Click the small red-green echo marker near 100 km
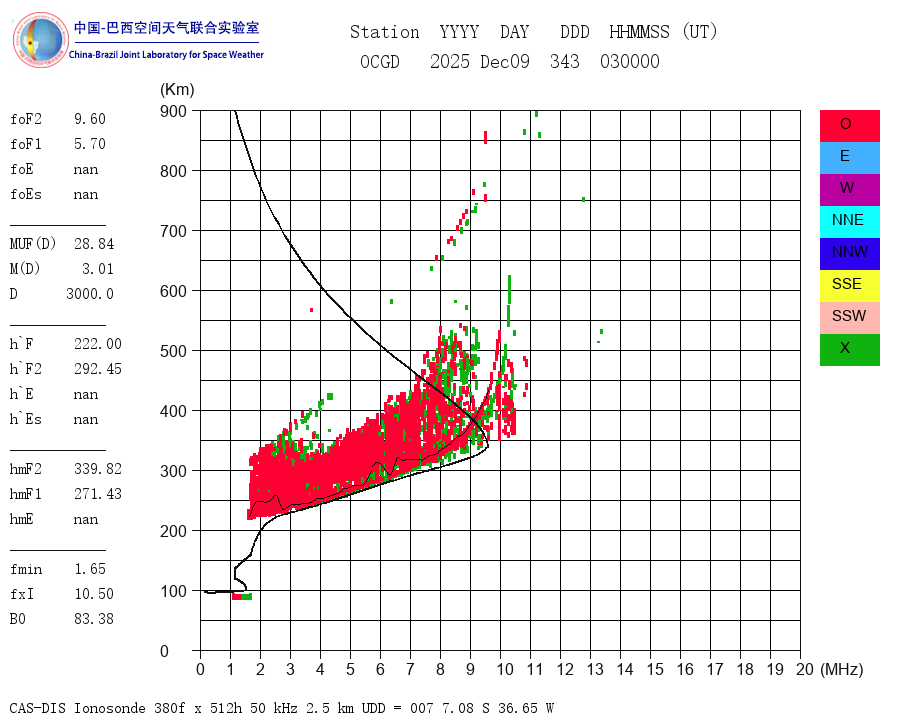 pos(242,597)
